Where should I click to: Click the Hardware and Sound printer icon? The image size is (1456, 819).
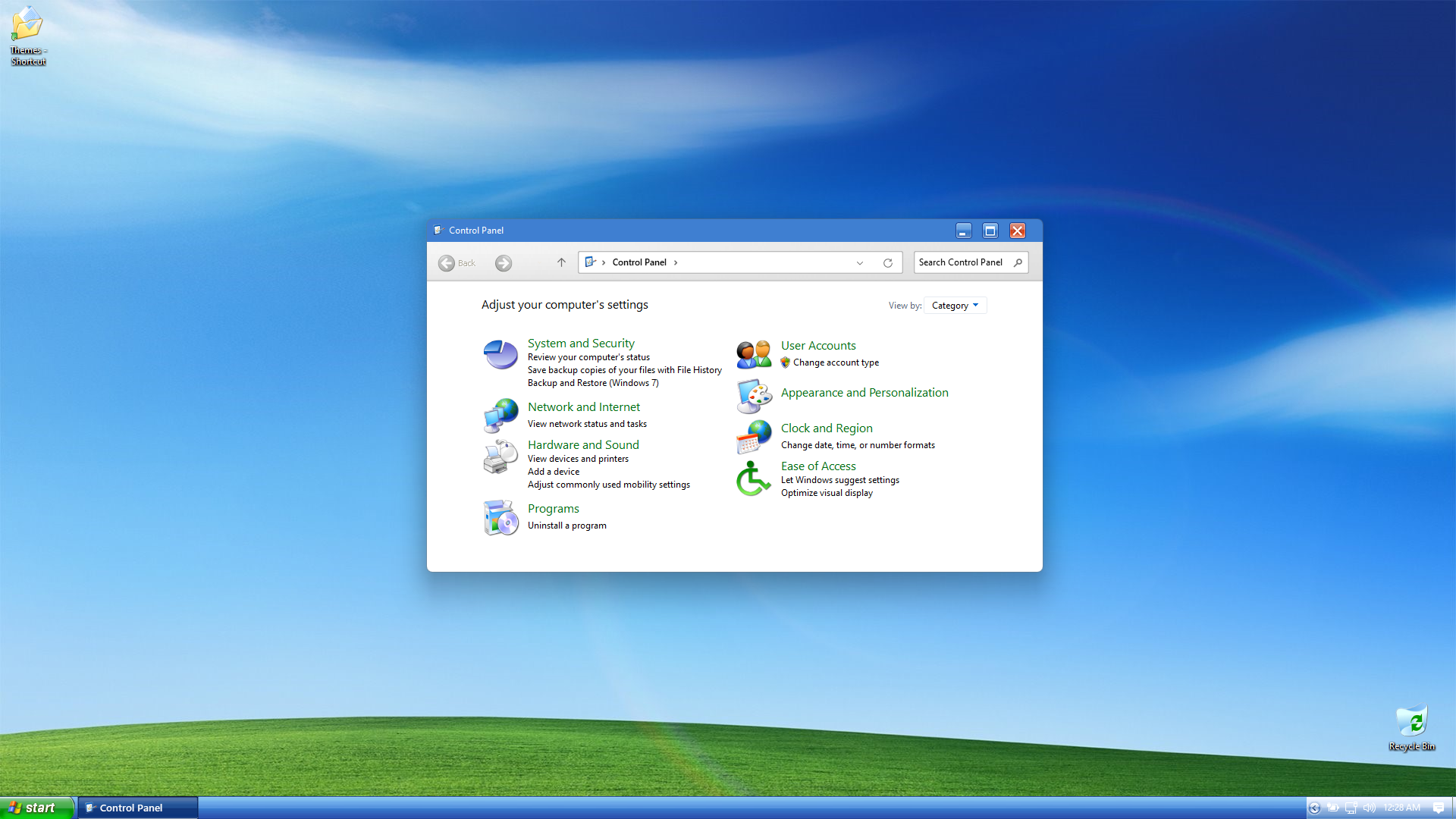pyautogui.click(x=500, y=457)
